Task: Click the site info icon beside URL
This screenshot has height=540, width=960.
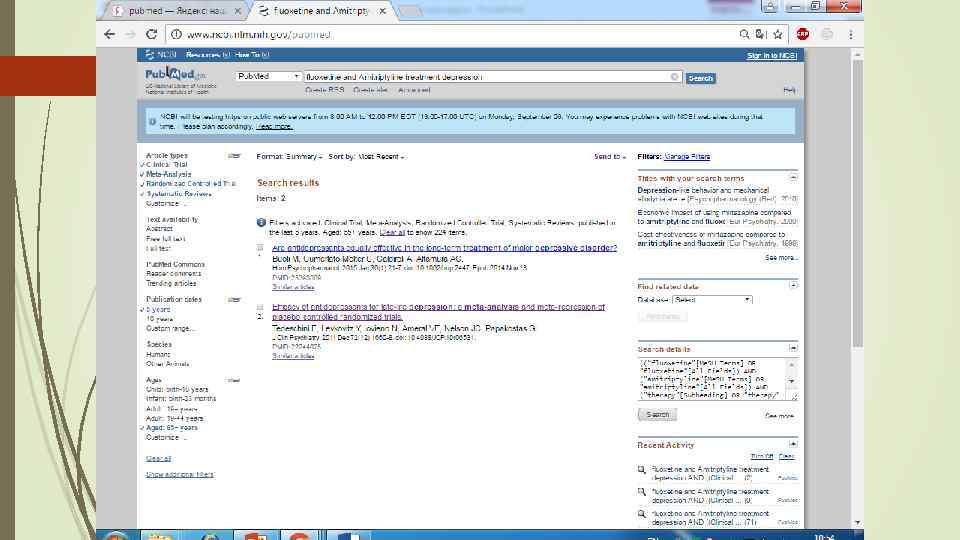Action: (x=176, y=34)
